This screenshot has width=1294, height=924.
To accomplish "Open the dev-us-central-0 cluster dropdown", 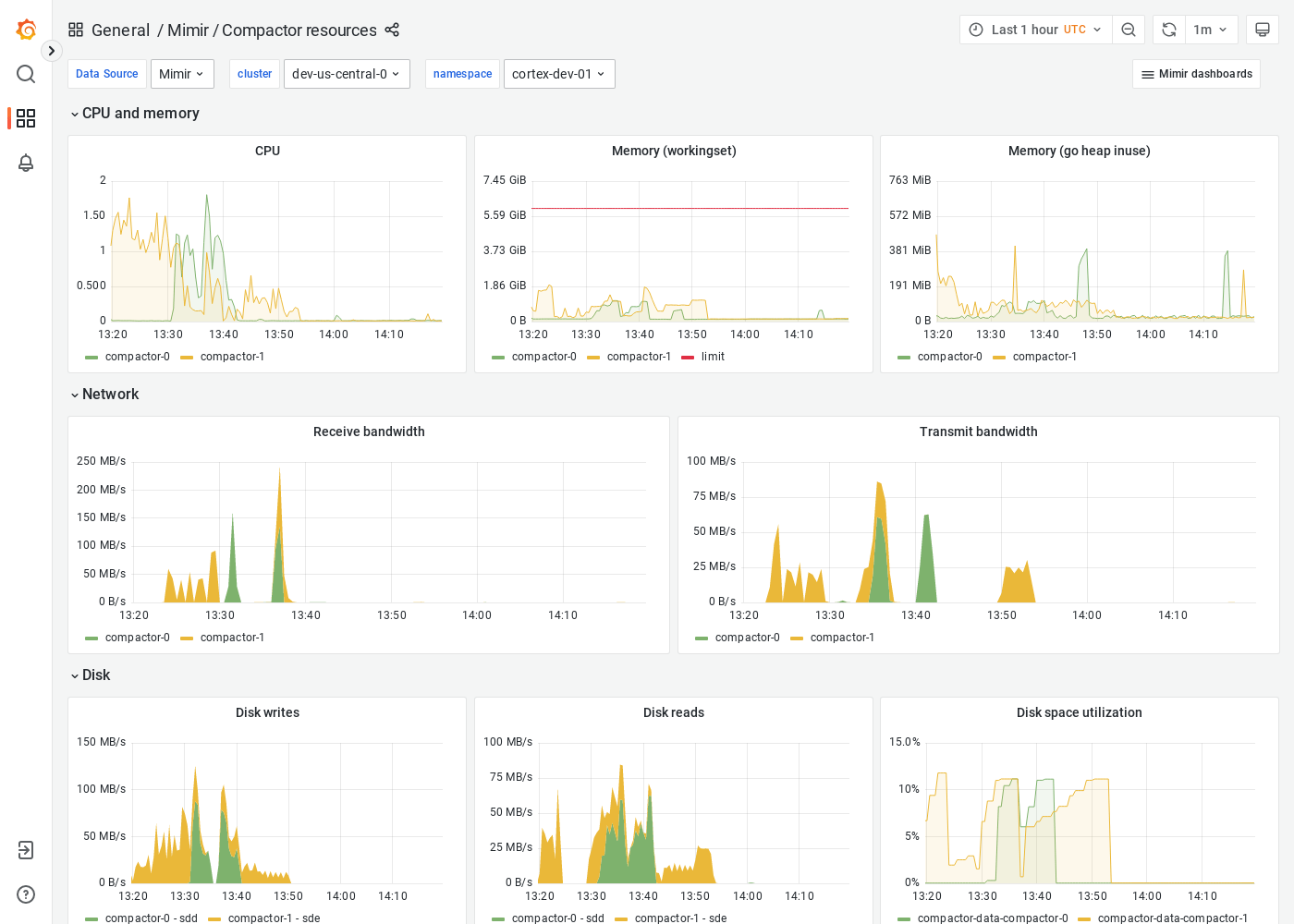I will (x=347, y=73).
